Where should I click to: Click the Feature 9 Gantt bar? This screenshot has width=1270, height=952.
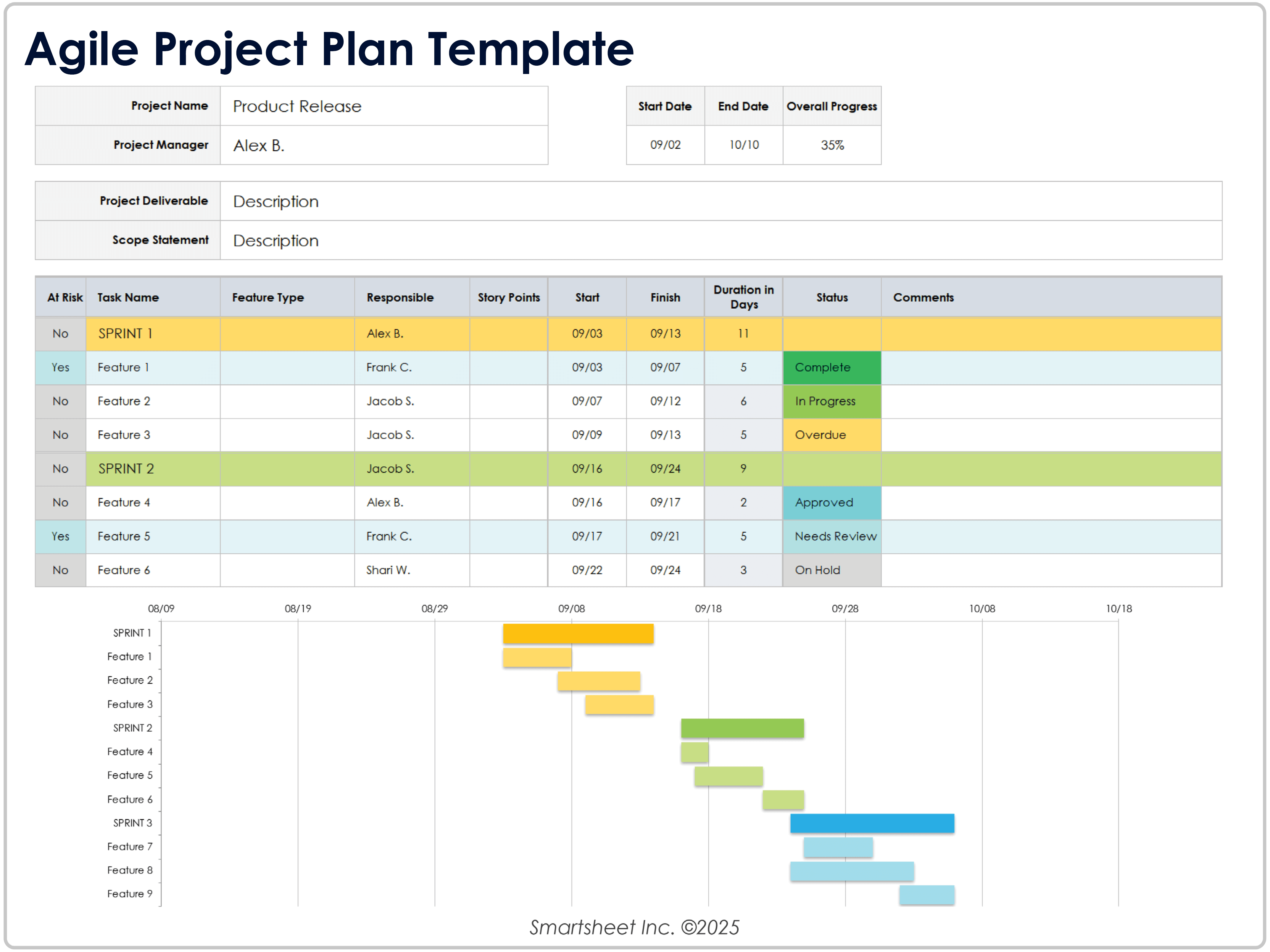pyautogui.click(x=927, y=895)
